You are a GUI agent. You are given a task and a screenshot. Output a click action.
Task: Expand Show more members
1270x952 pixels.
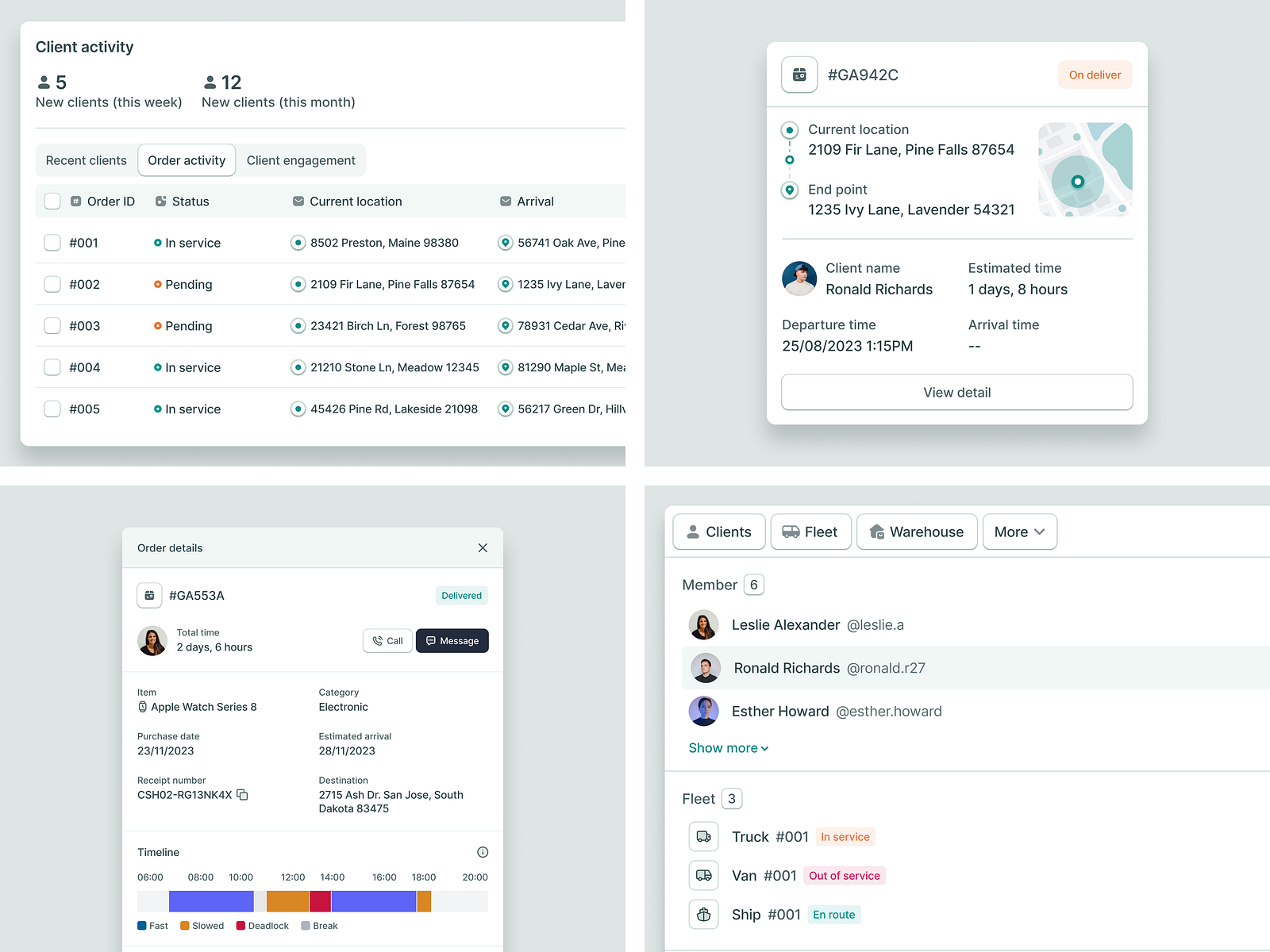pyautogui.click(x=727, y=747)
